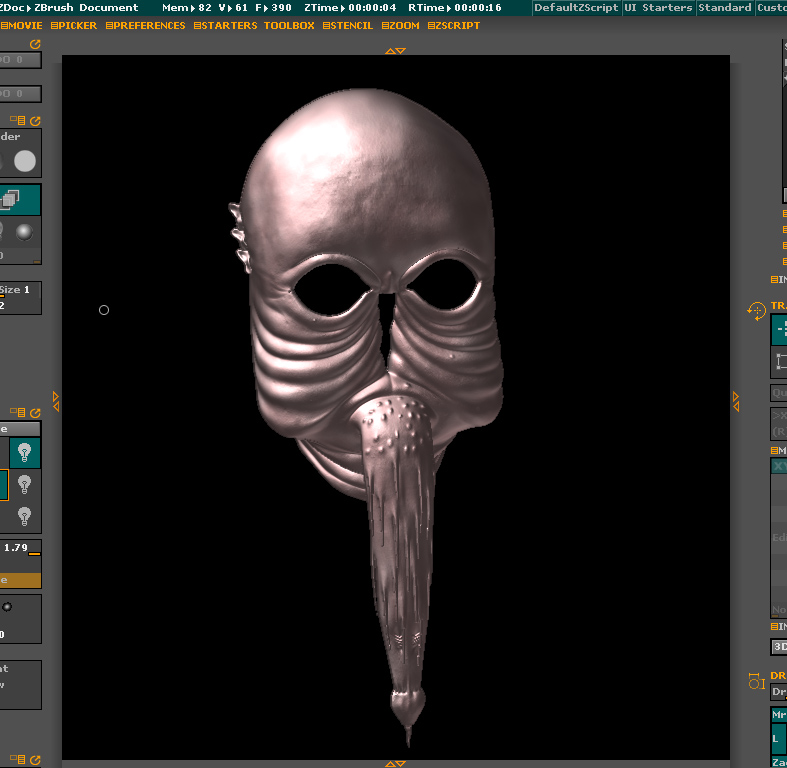Click palette list icon at bottom left corner
This screenshot has width=787, height=768.
(18, 759)
